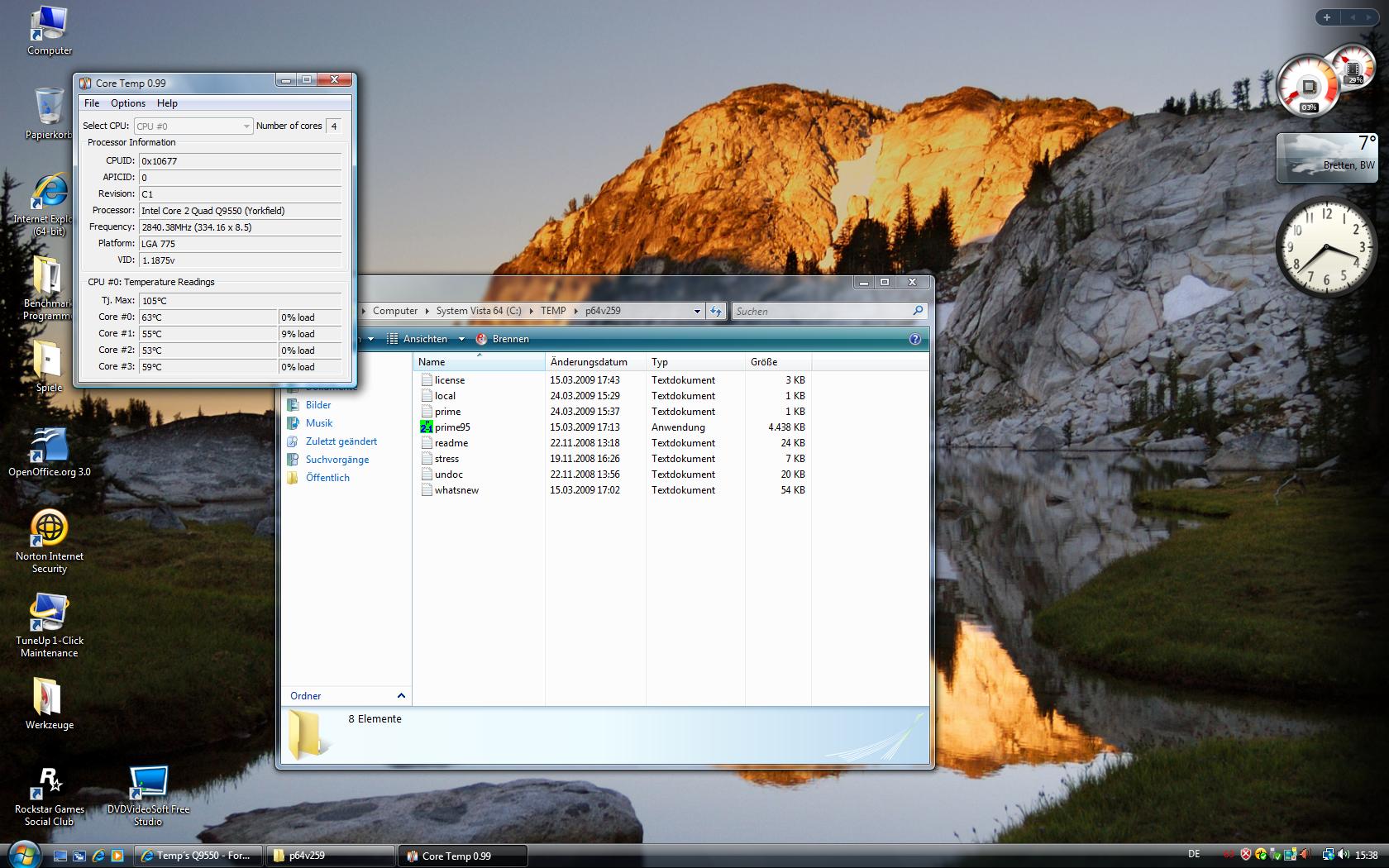
Task: Click the Brennen burn toolbar button
Action: (502, 339)
